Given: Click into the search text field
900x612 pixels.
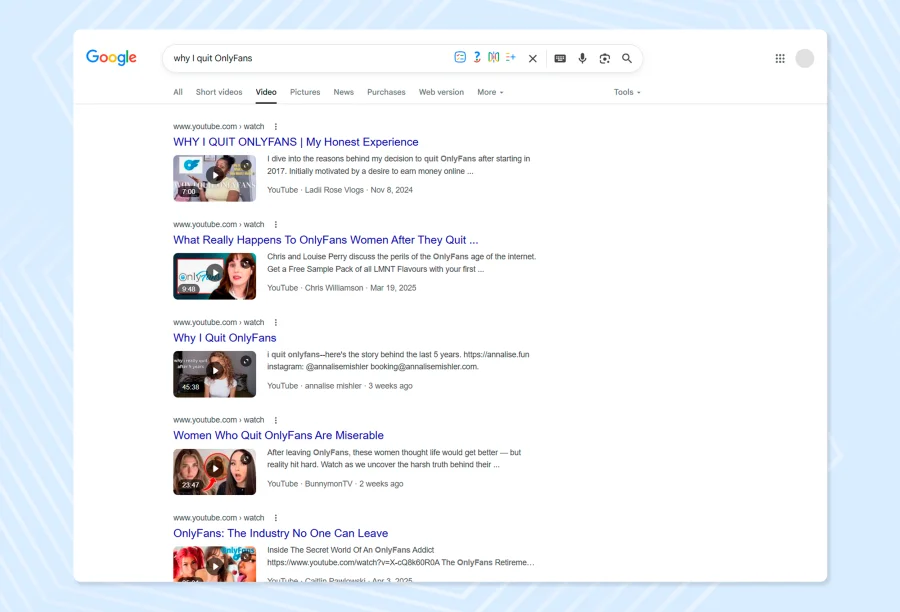Looking at the screenshot, I should [300, 58].
